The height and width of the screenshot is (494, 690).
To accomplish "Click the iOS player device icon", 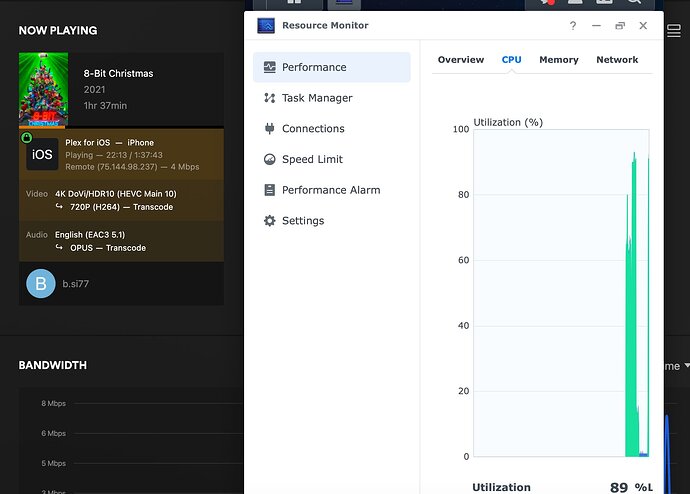I will (42, 154).
